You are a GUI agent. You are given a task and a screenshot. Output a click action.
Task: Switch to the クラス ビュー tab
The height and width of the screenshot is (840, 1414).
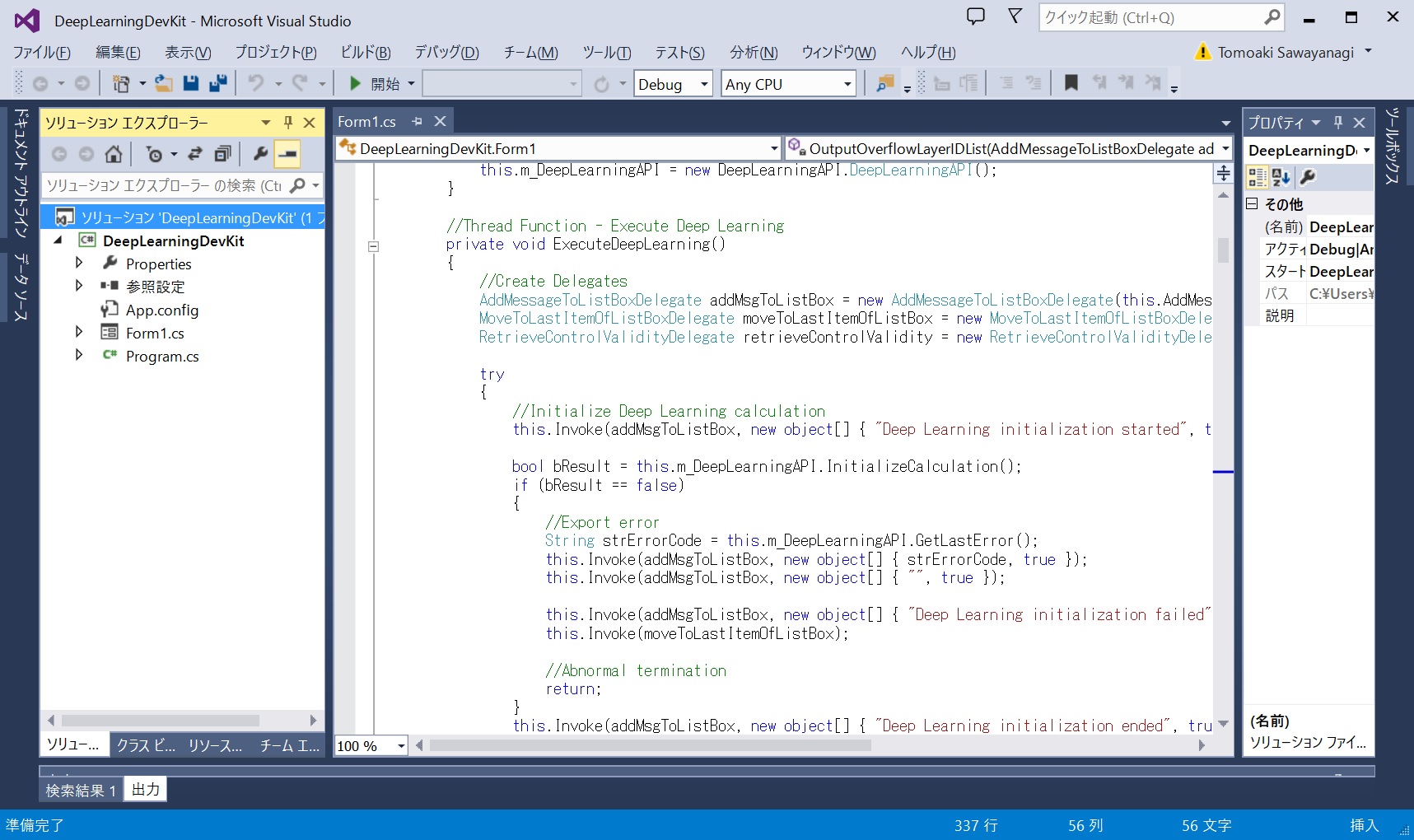tap(146, 744)
